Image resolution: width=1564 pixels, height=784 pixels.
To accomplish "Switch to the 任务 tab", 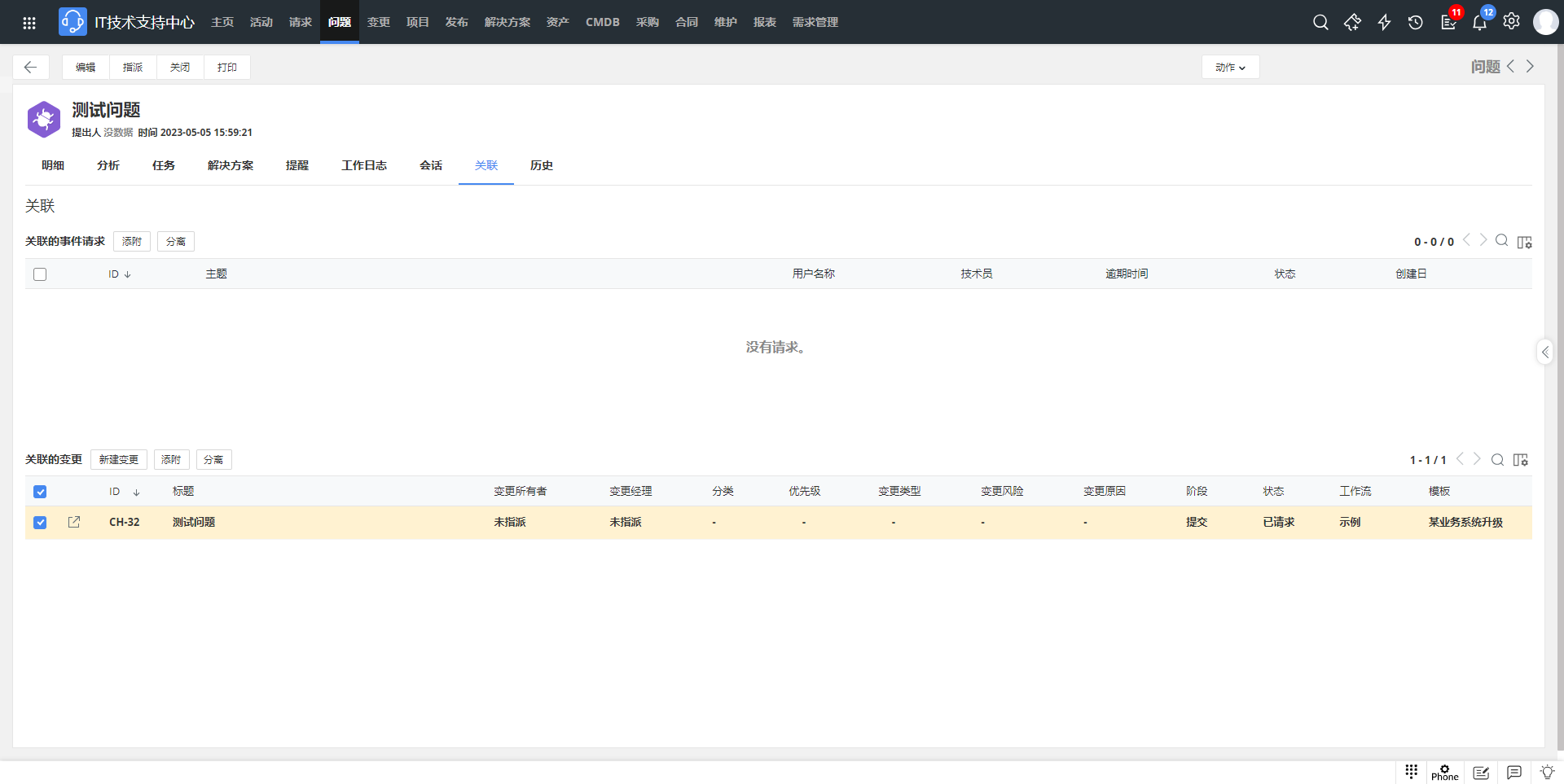I will coord(164,165).
